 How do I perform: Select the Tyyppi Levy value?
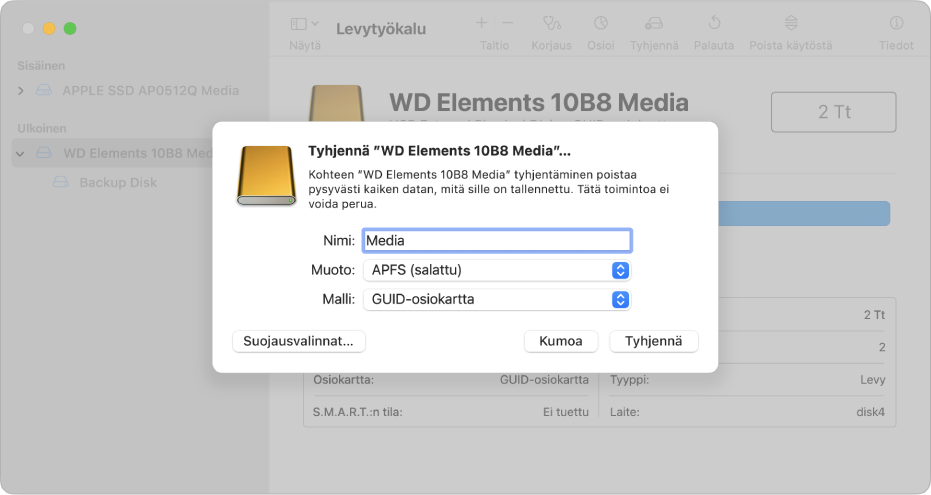(872, 380)
